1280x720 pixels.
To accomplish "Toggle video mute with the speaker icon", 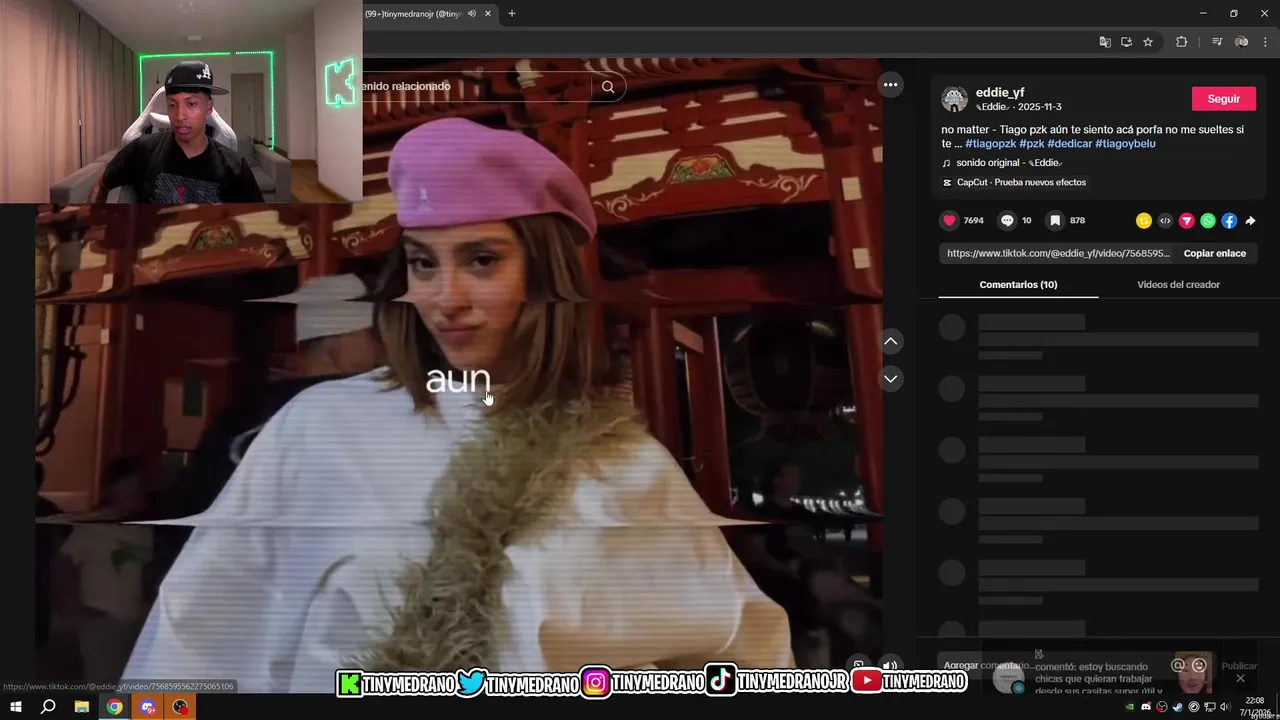I will pyautogui.click(x=889, y=666).
